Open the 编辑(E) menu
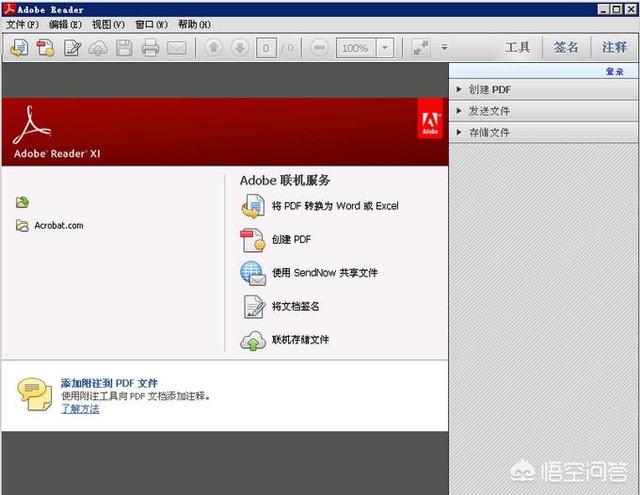This screenshot has height=495, width=640. pyautogui.click(x=65, y=24)
